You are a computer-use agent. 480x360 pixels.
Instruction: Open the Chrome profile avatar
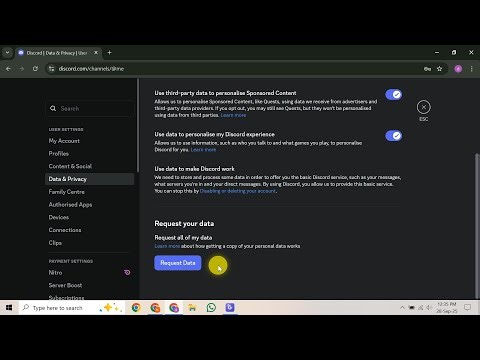click(458, 69)
